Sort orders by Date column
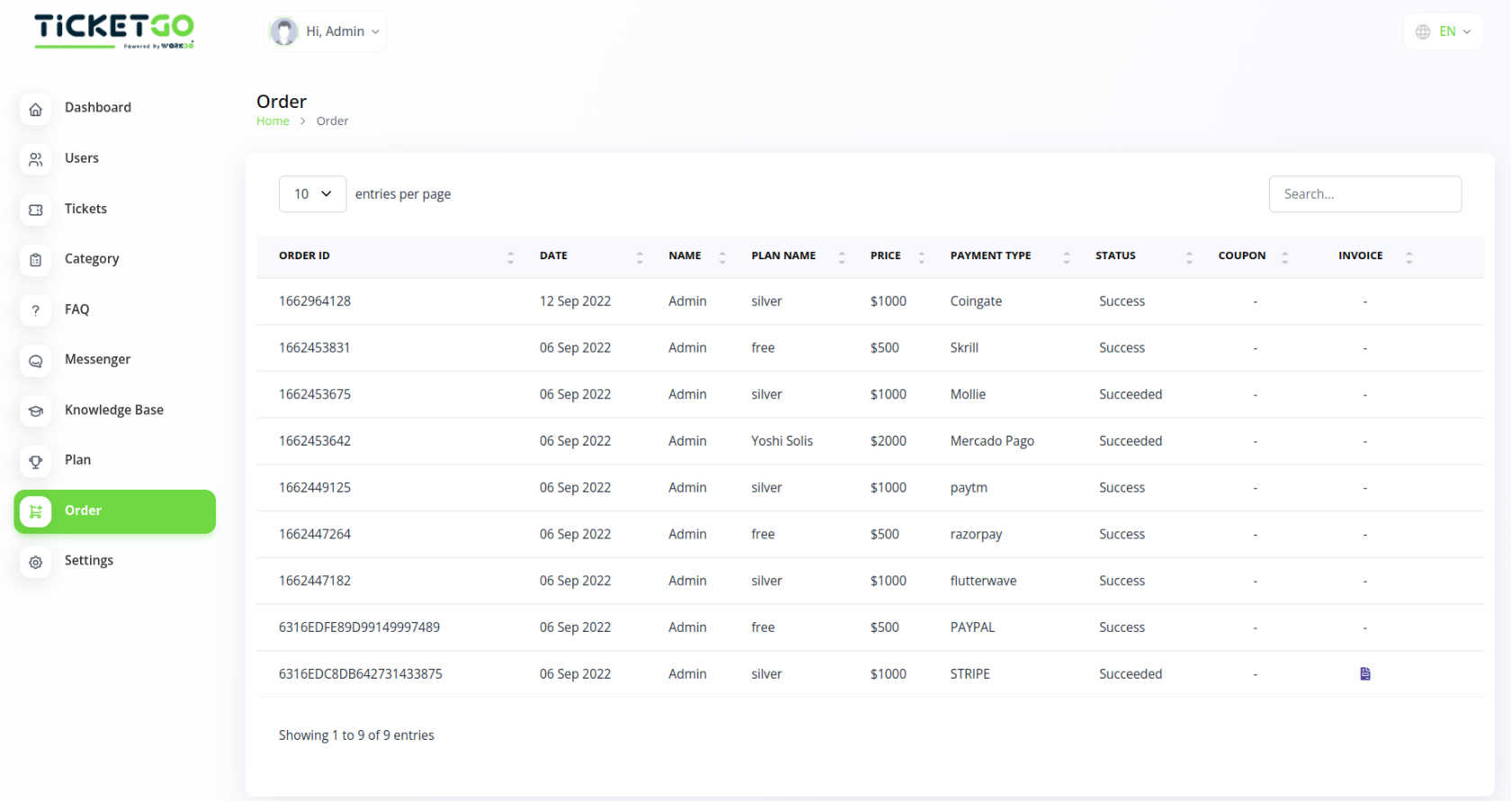The height and width of the screenshot is (802, 1512). [553, 257]
